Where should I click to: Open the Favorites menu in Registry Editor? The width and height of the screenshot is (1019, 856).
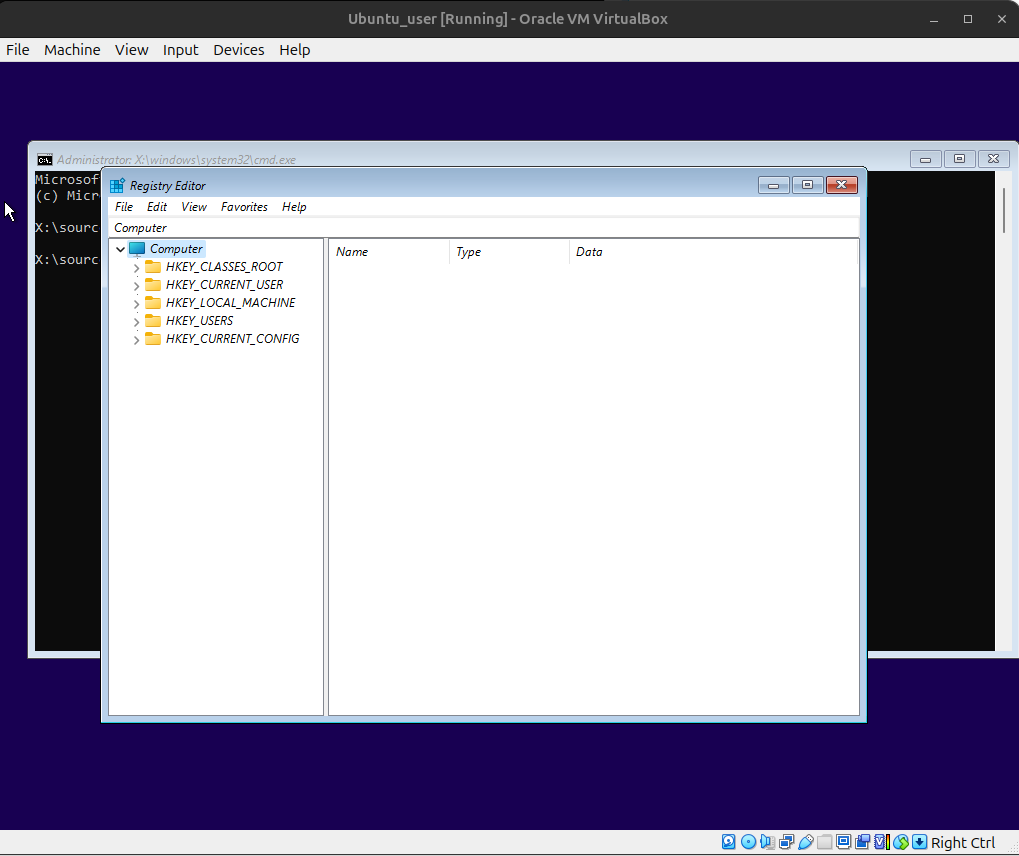pyautogui.click(x=244, y=207)
